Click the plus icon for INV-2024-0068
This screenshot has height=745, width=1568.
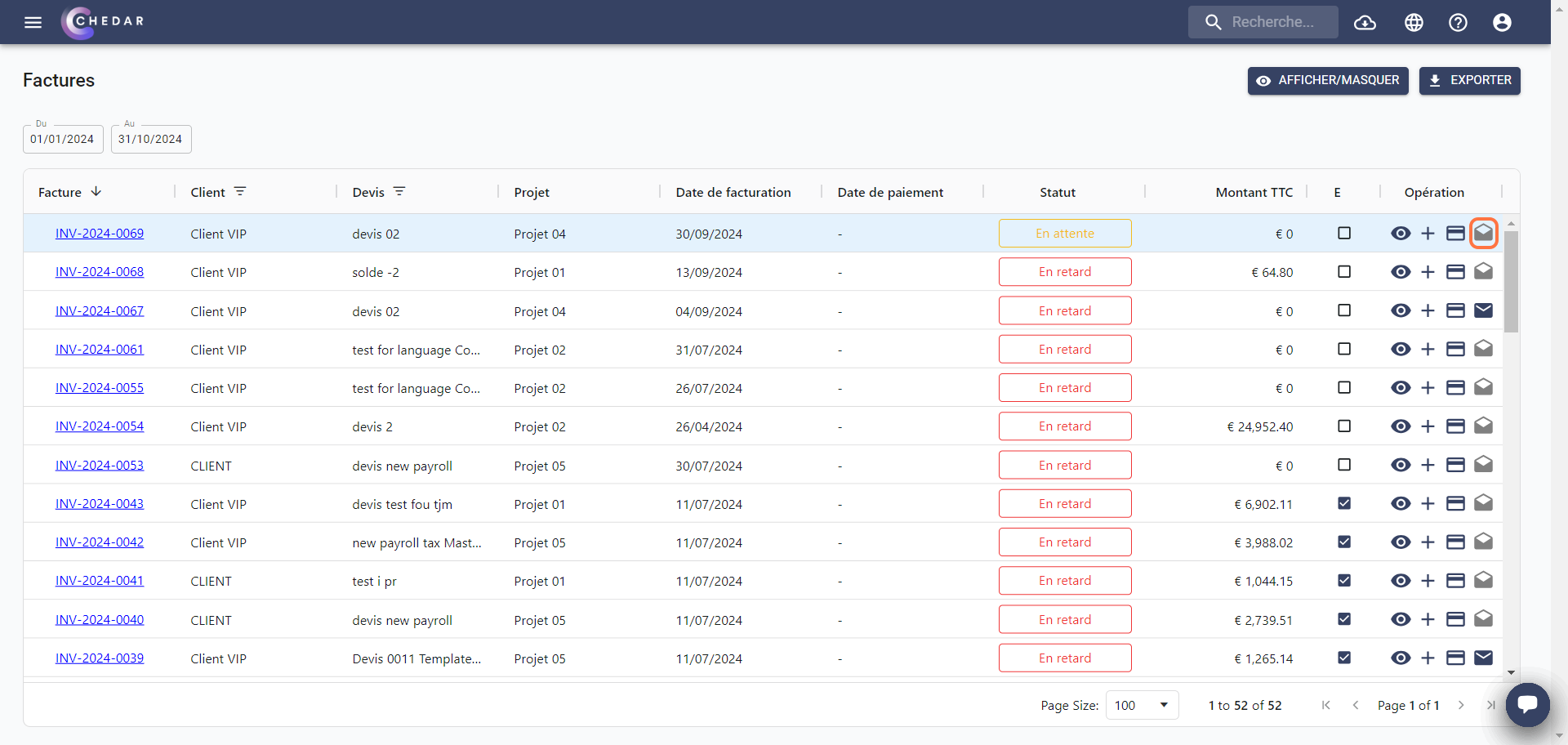(x=1428, y=272)
